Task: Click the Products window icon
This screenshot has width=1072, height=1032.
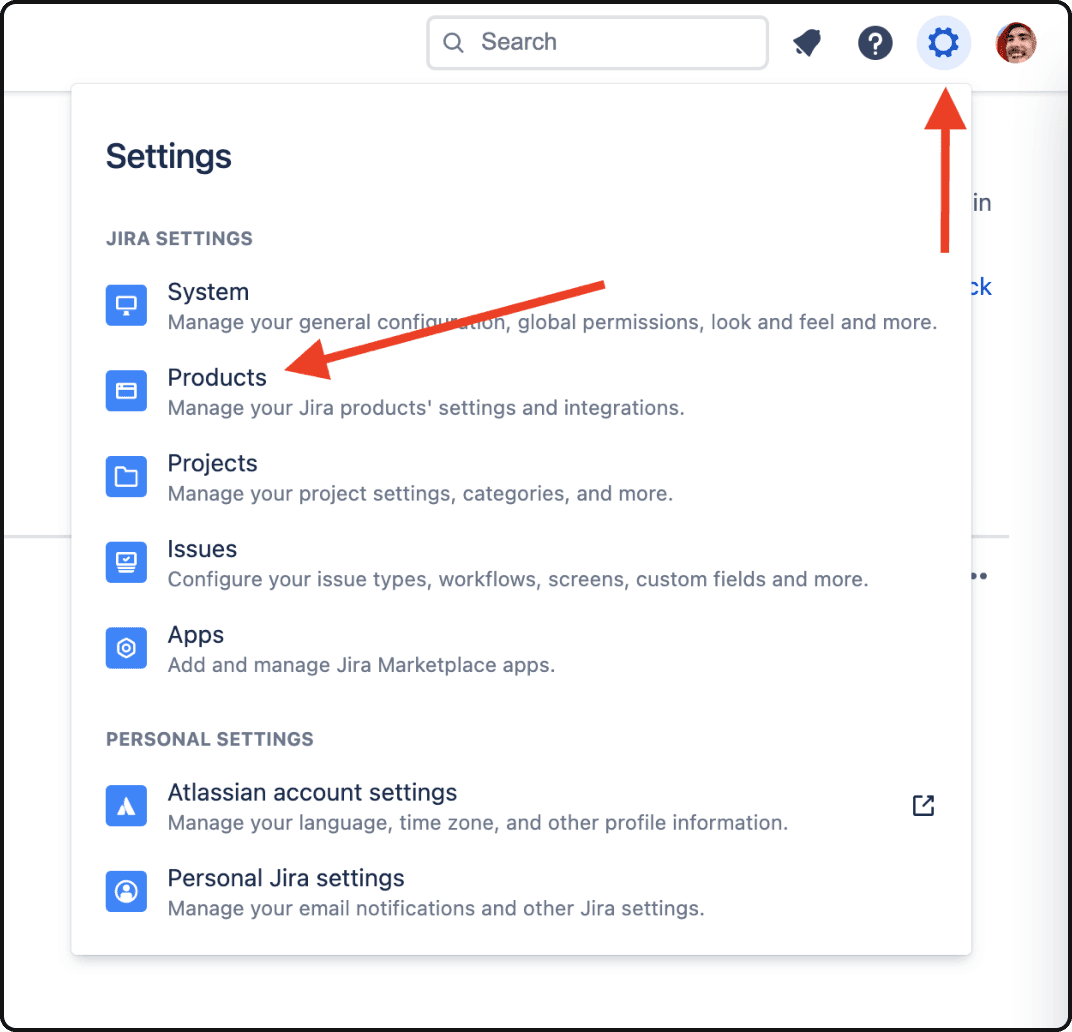Action: [126, 391]
